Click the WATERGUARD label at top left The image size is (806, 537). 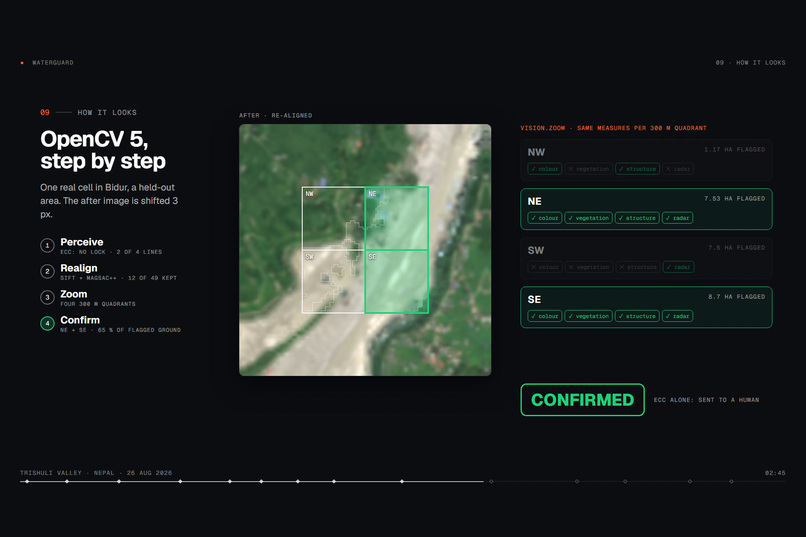click(53, 63)
